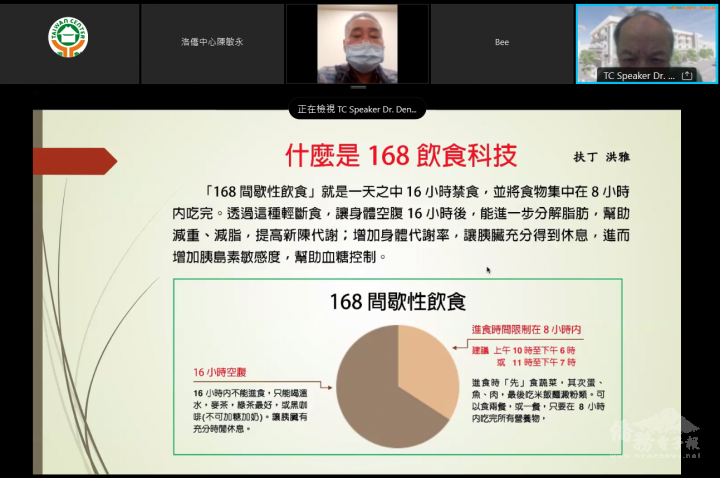720x478 pixels.
Task: Select the 洛僑中心陳敬永 participant tile
Action: pos(213,43)
